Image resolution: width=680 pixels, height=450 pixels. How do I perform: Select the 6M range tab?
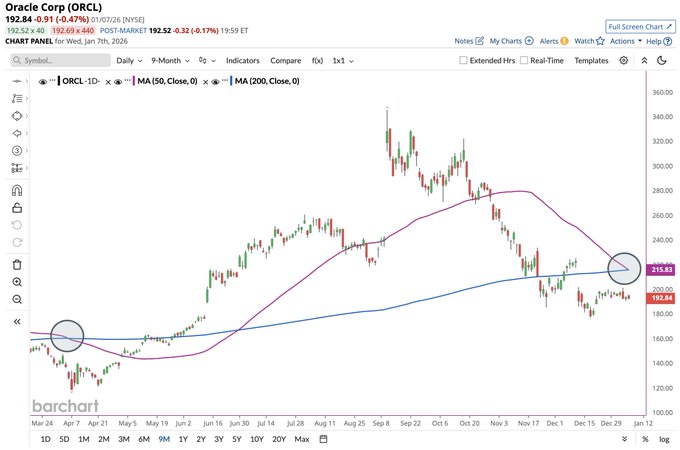(144, 439)
